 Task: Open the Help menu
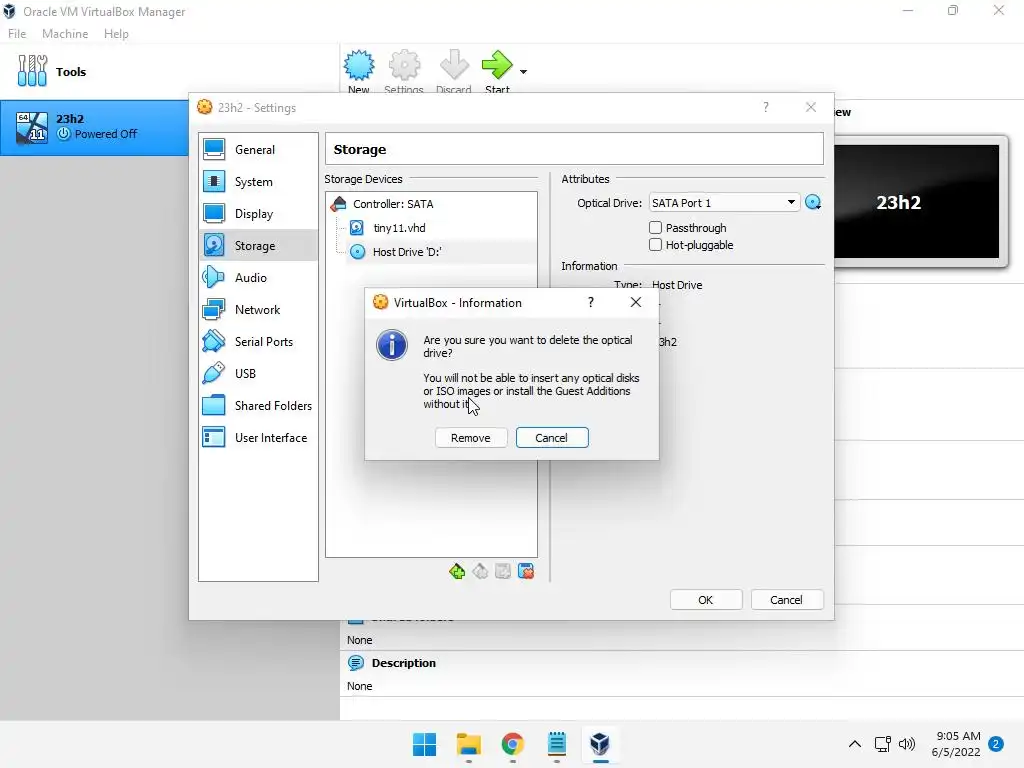click(x=116, y=33)
